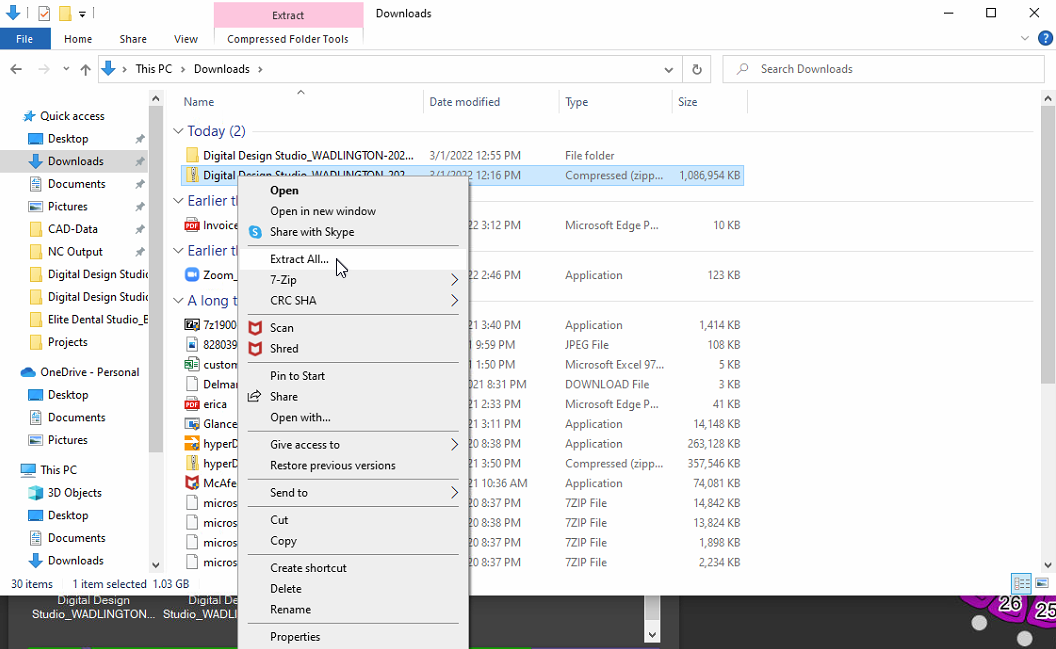The height and width of the screenshot is (649, 1056).
Task: Expand the 7-Zip submenu
Action: (455, 279)
